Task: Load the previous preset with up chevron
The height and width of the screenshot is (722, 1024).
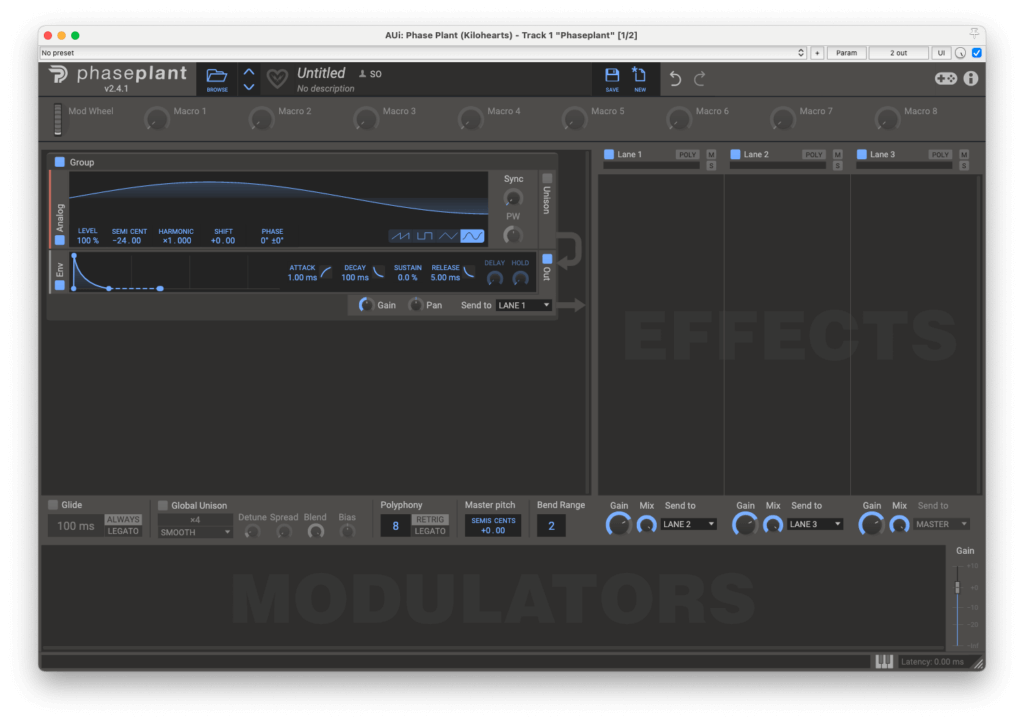Action: [x=249, y=72]
